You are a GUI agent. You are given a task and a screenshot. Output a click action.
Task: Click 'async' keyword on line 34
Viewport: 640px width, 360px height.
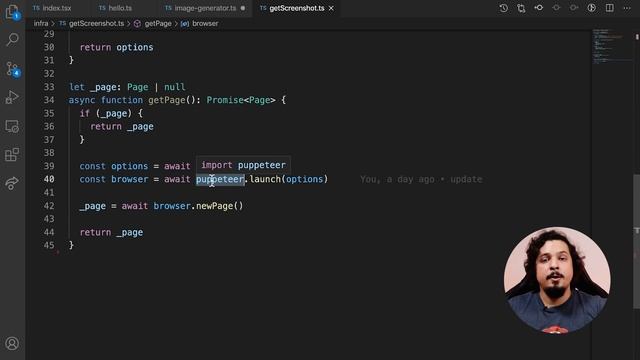point(82,100)
